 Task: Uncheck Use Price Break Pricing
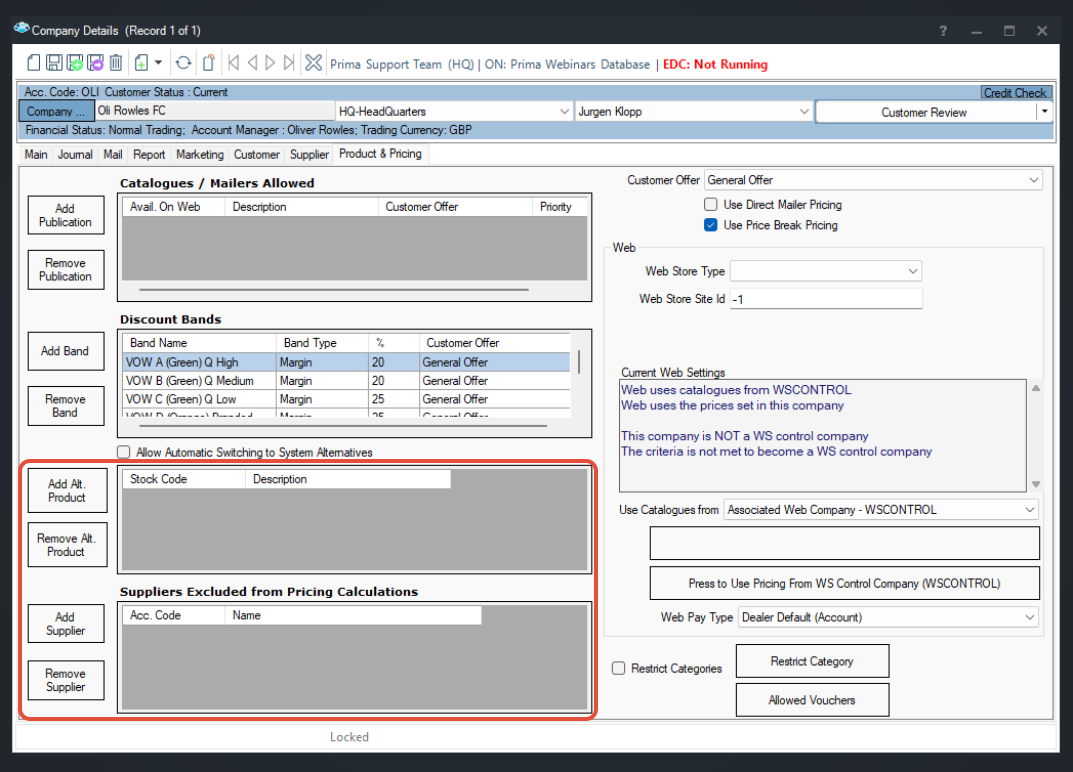tap(710, 225)
